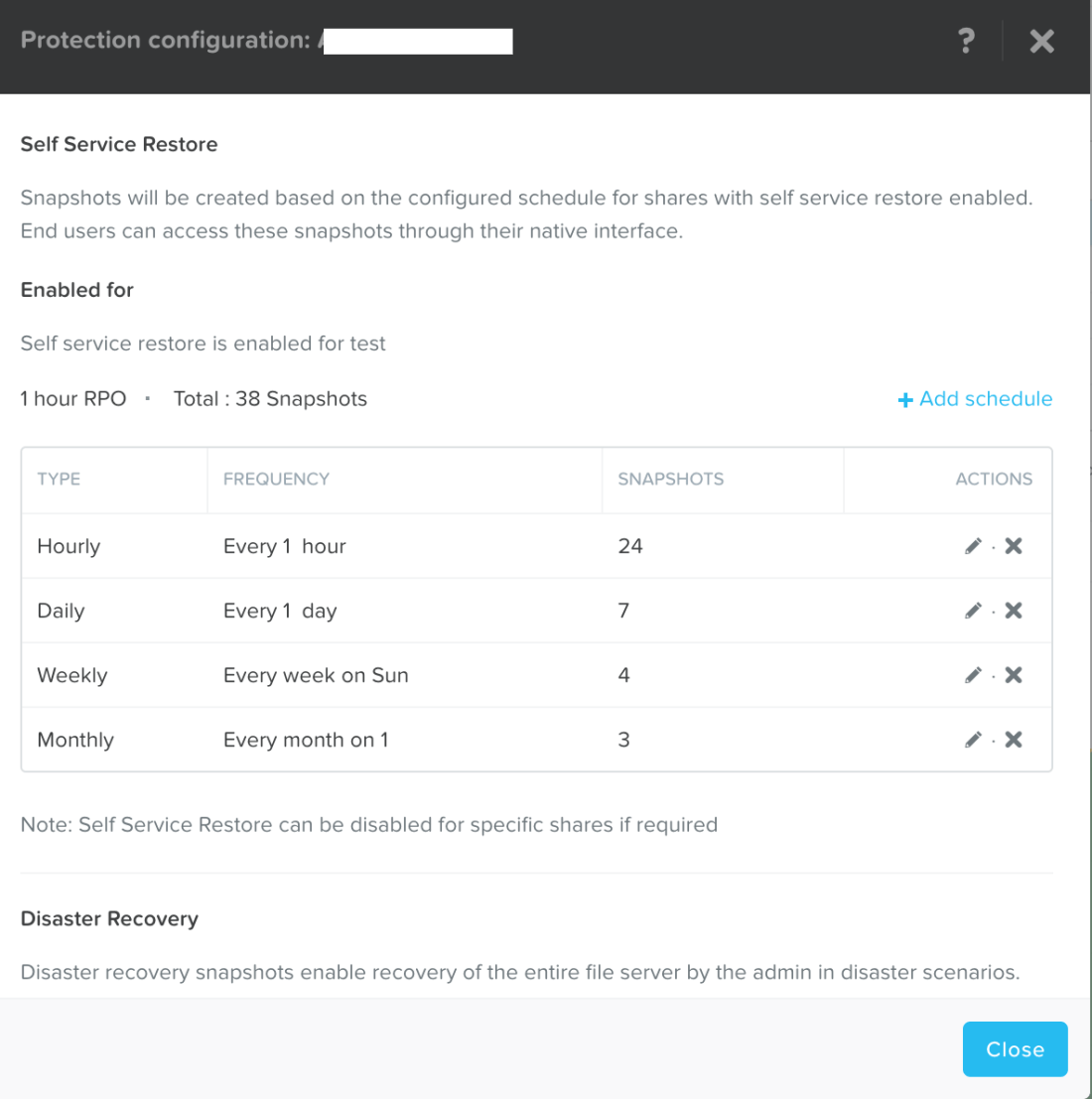Edit the Hourly schedule with pencil icon
The image size is (1092, 1099).
point(973,546)
